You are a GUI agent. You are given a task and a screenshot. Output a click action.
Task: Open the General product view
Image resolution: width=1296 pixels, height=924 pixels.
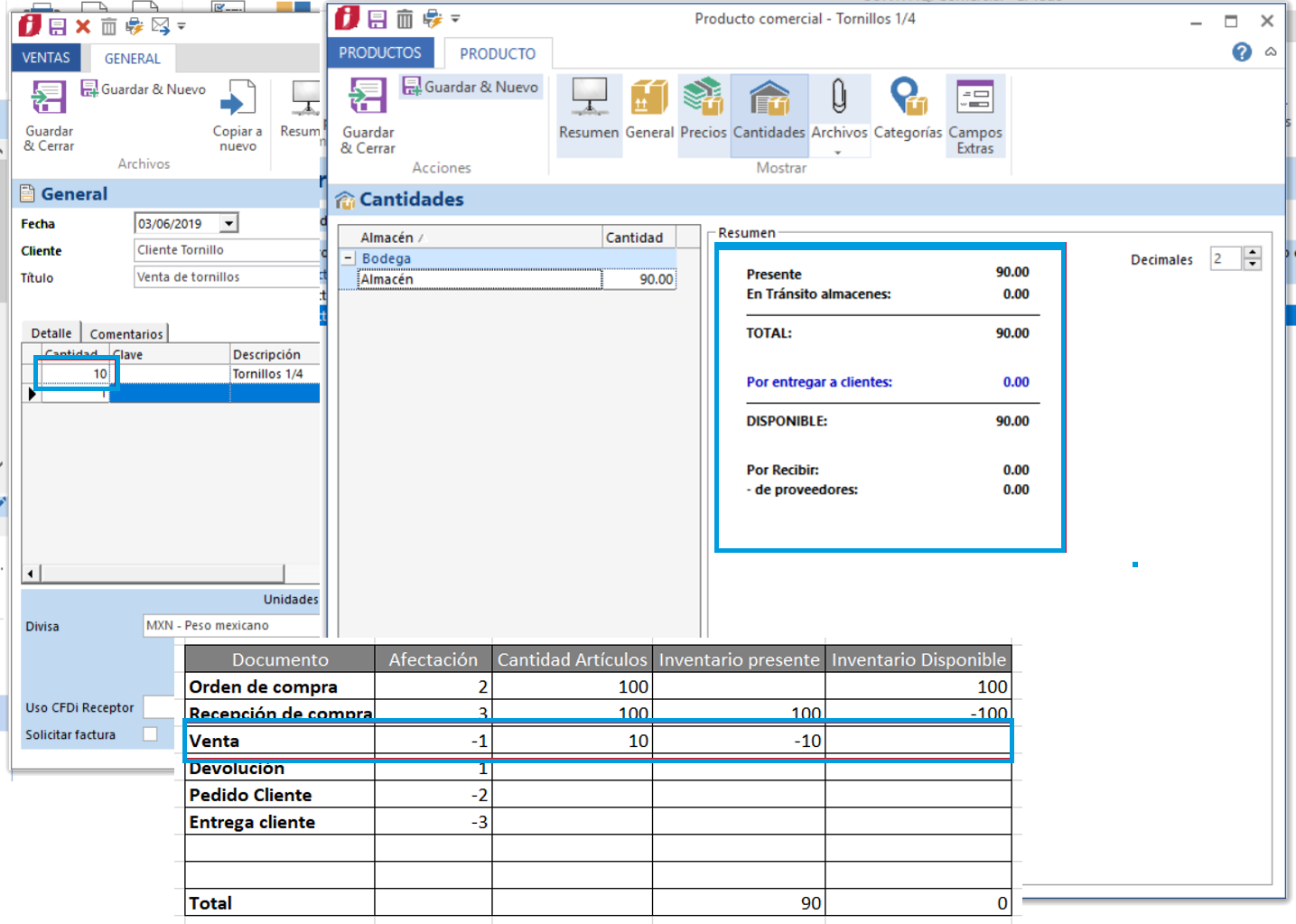pos(649,109)
